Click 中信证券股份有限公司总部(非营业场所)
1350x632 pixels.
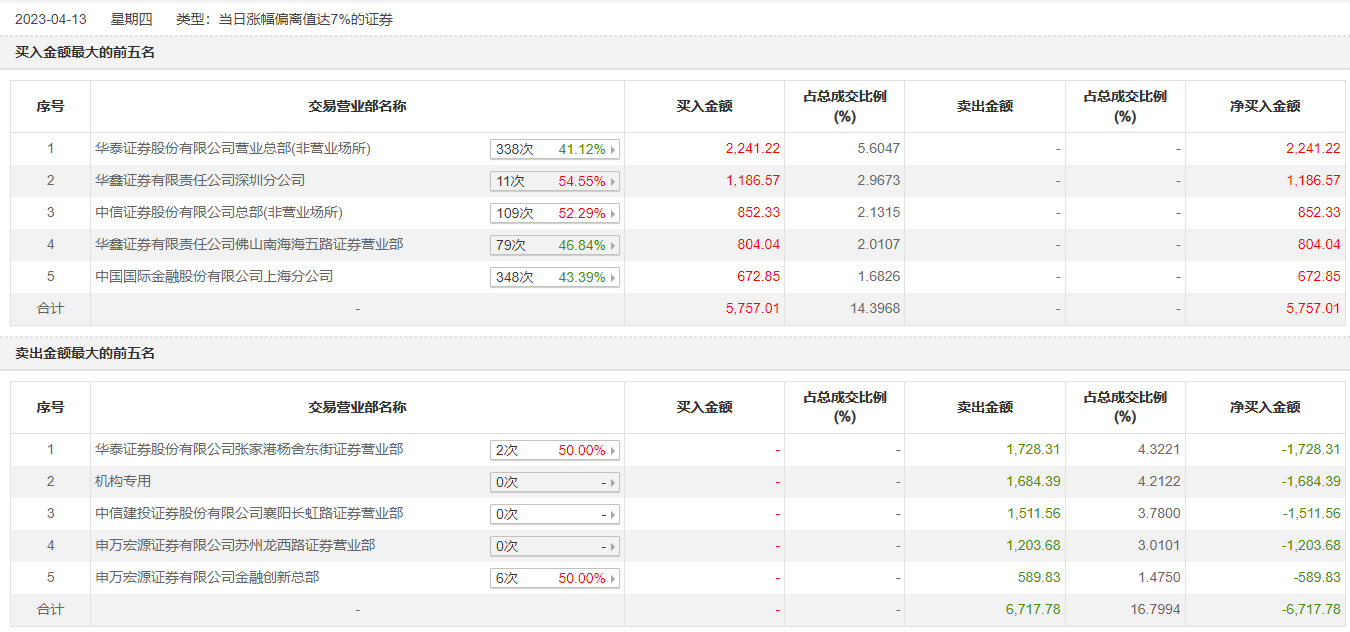pos(219,213)
